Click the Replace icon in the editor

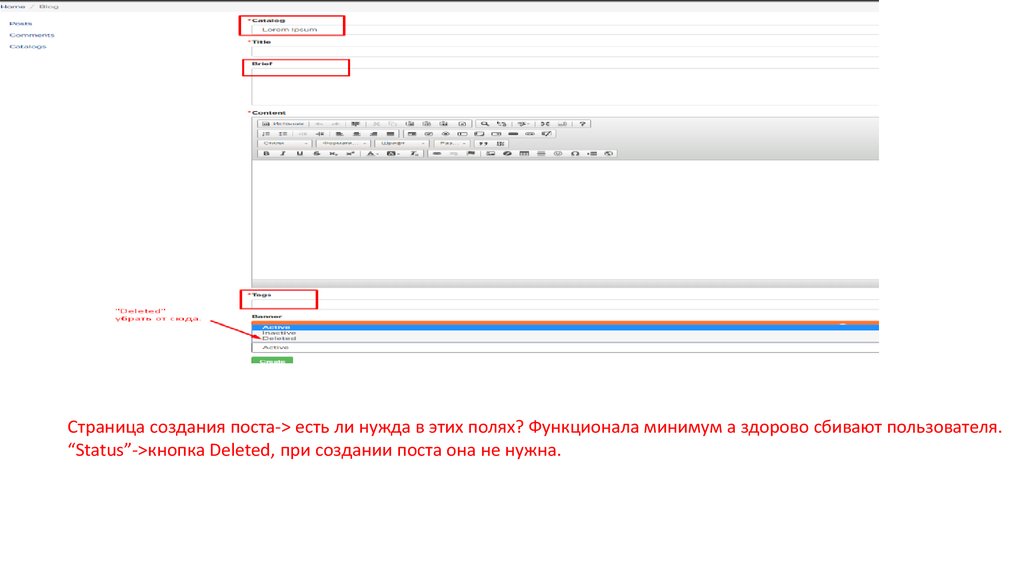point(502,123)
